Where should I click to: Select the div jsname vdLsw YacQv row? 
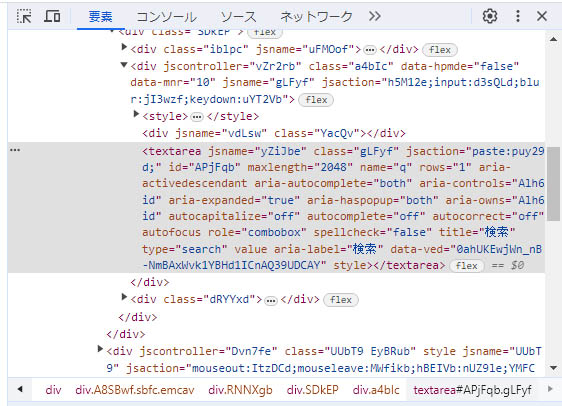[274, 134]
